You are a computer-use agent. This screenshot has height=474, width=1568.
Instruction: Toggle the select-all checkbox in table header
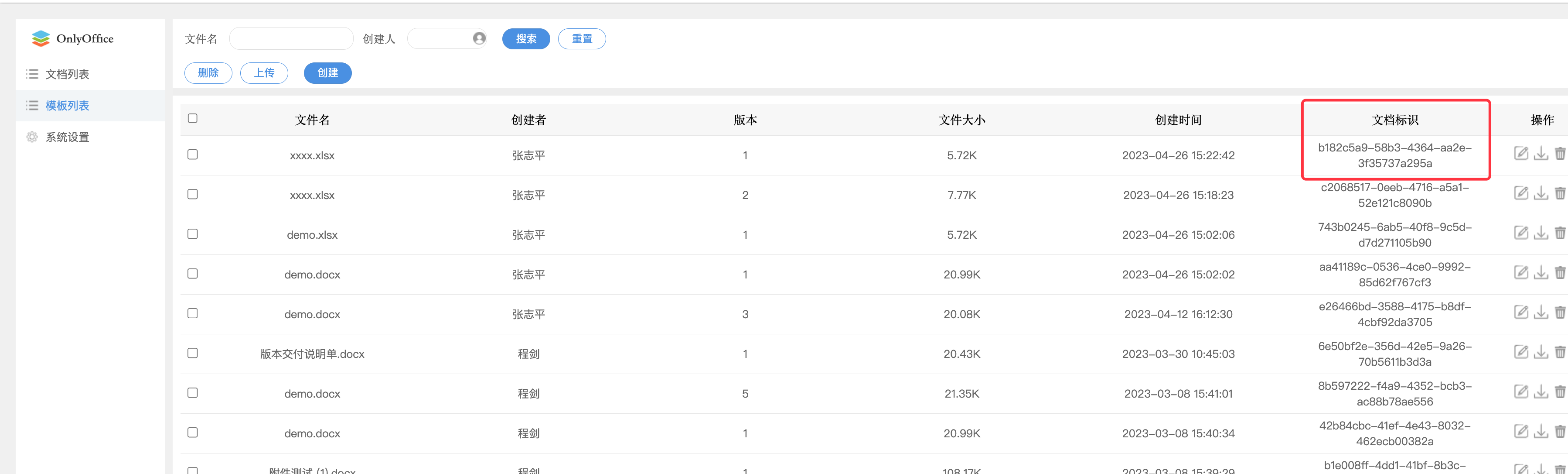click(x=193, y=118)
